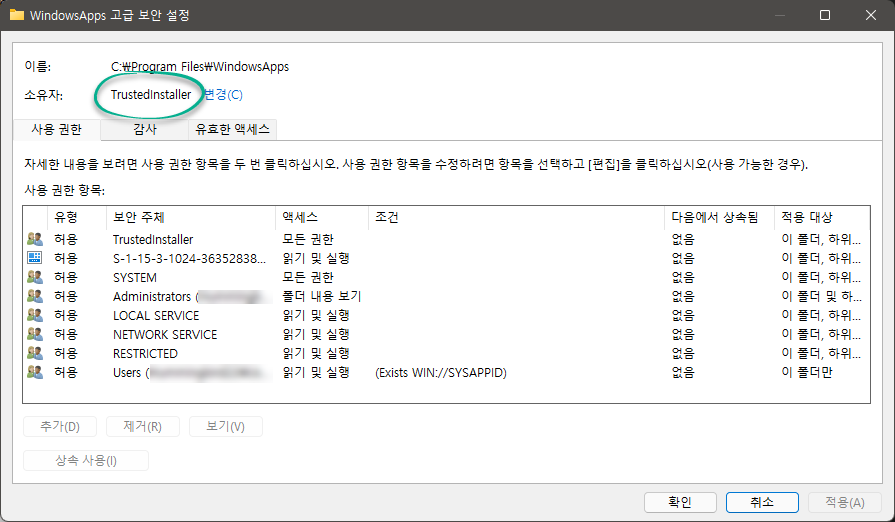Sort by the 액세스 column header
Screen dimensions: 895x522
[322, 217]
